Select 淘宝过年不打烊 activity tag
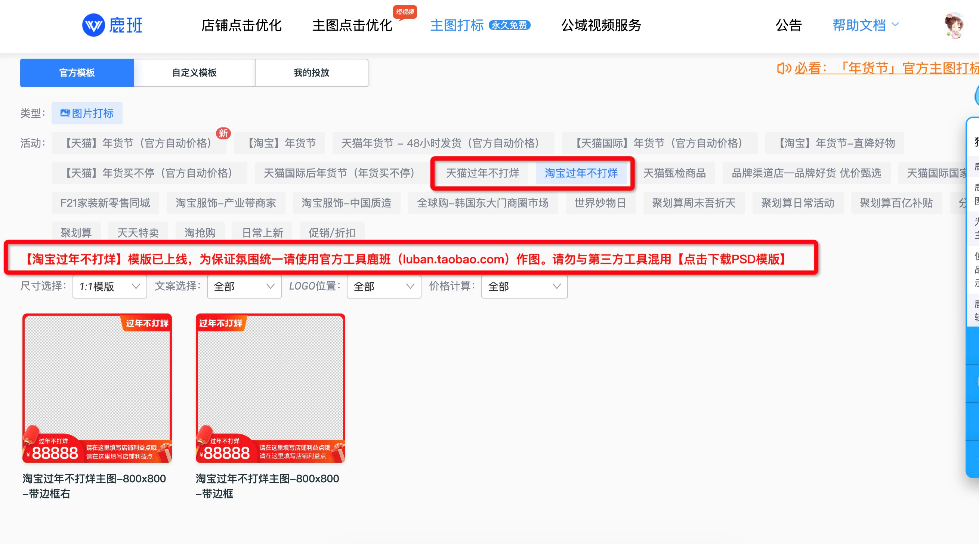This screenshot has height=544, width=979. (x=581, y=173)
